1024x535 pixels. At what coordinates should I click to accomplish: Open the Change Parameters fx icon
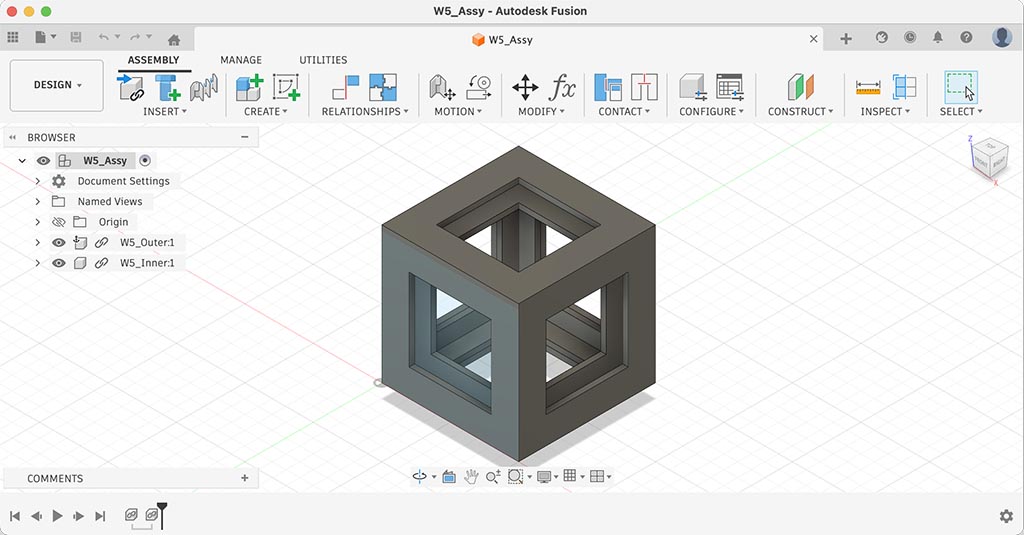pyautogui.click(x=562, y=88)
